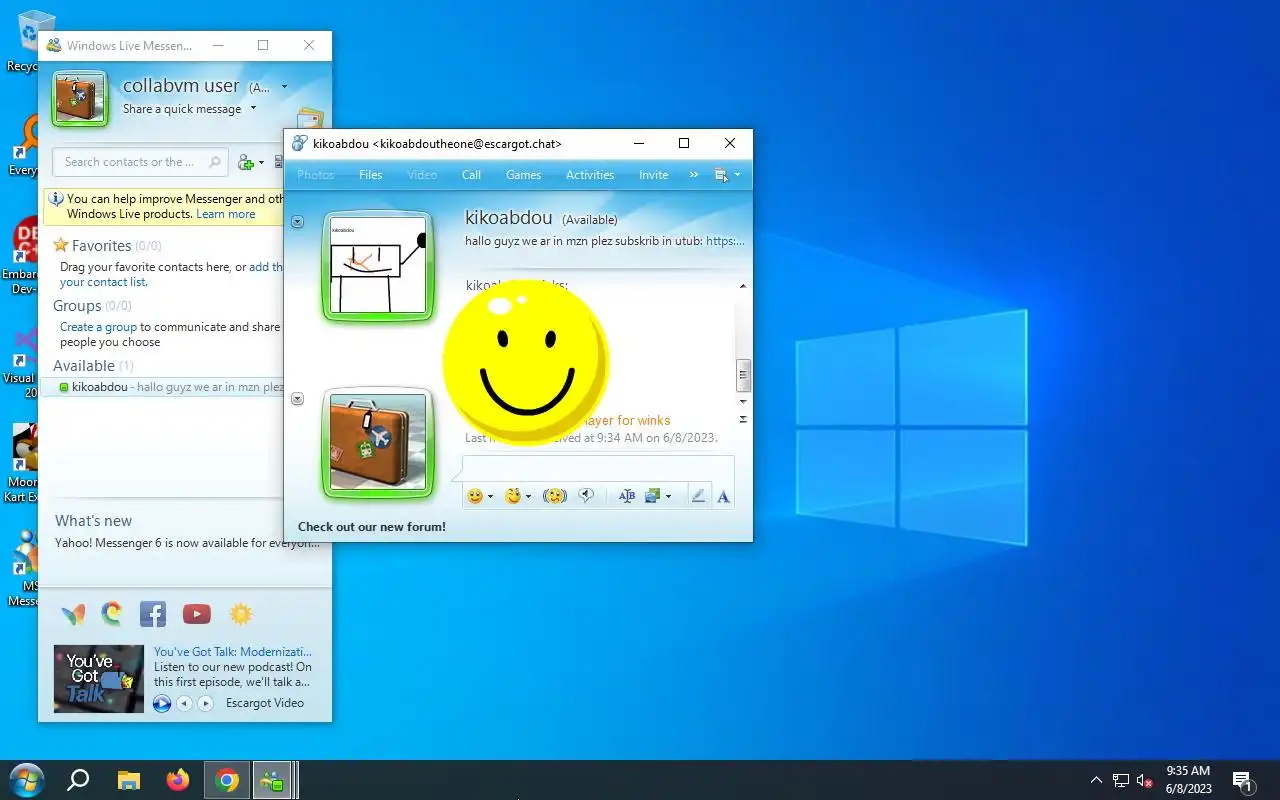Image resolution: width=1280 pixels, height=800 pixels.
Task: Open the change font icon
Action: click(x=627, y=496)
